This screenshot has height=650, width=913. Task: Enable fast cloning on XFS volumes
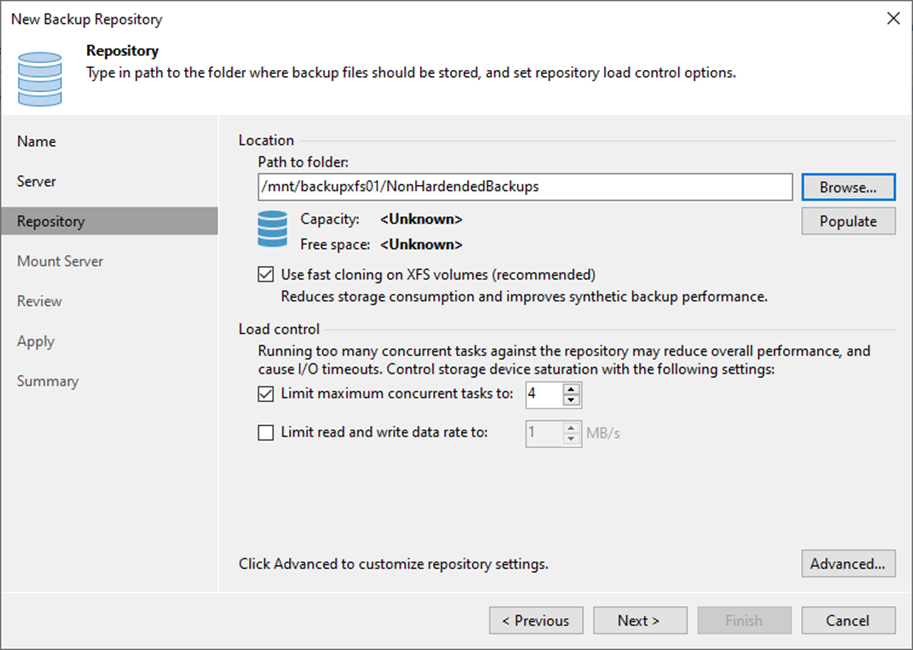click(x=266, y=273)
